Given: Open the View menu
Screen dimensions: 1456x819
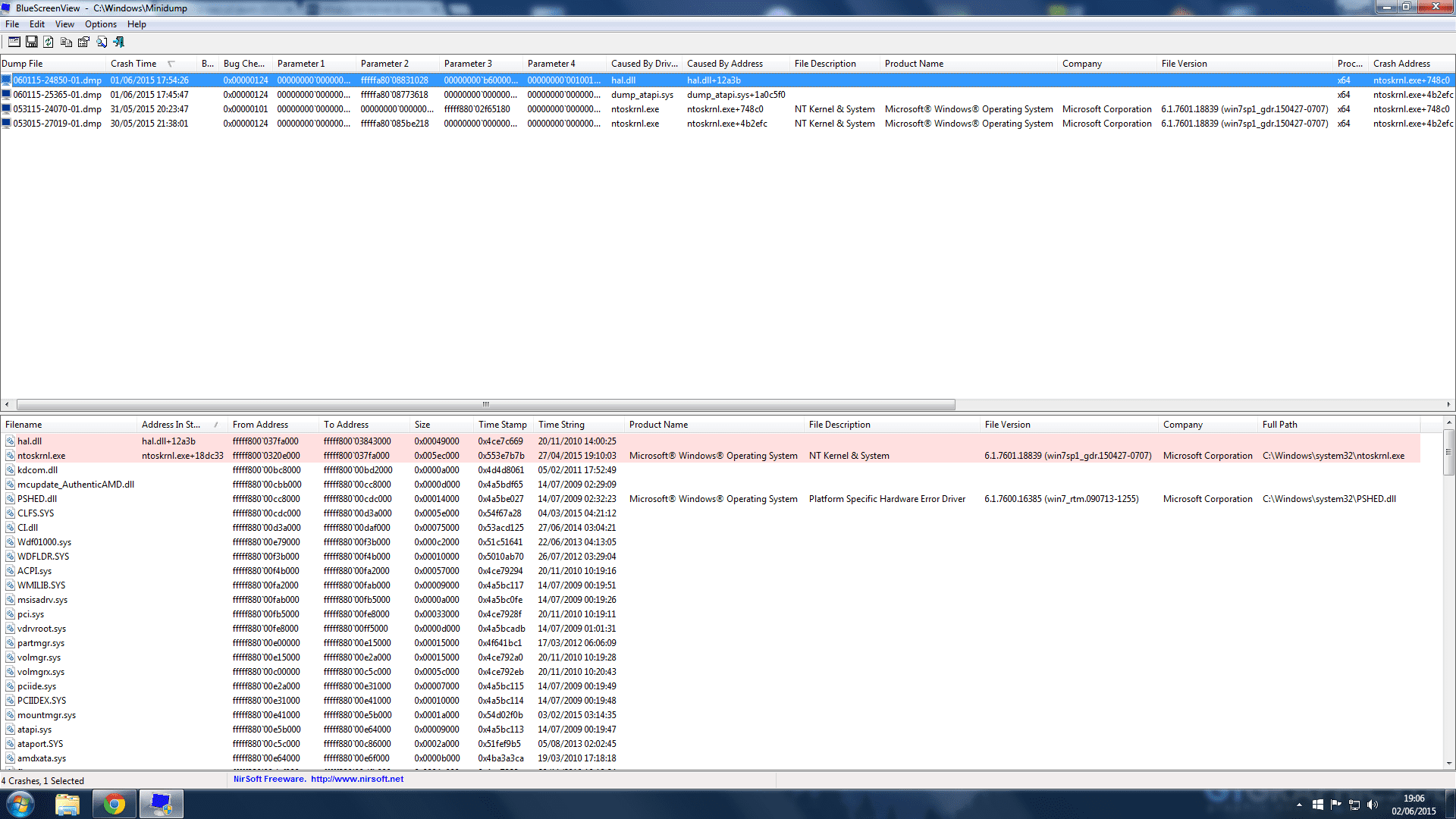Looking at the screenshot, I should pyautogui.click(x=64, y=24).
